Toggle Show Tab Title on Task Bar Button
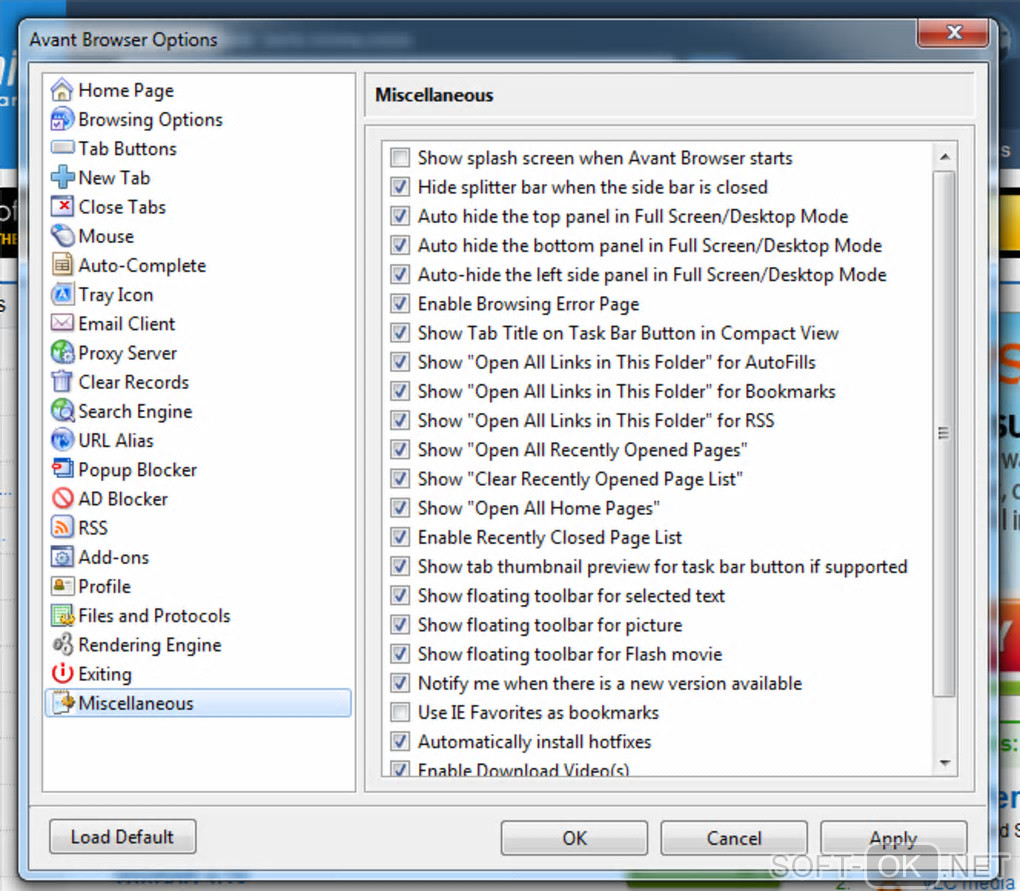Image resolution: width=1020 pixels, height=891 pixels. coord(399,332)
